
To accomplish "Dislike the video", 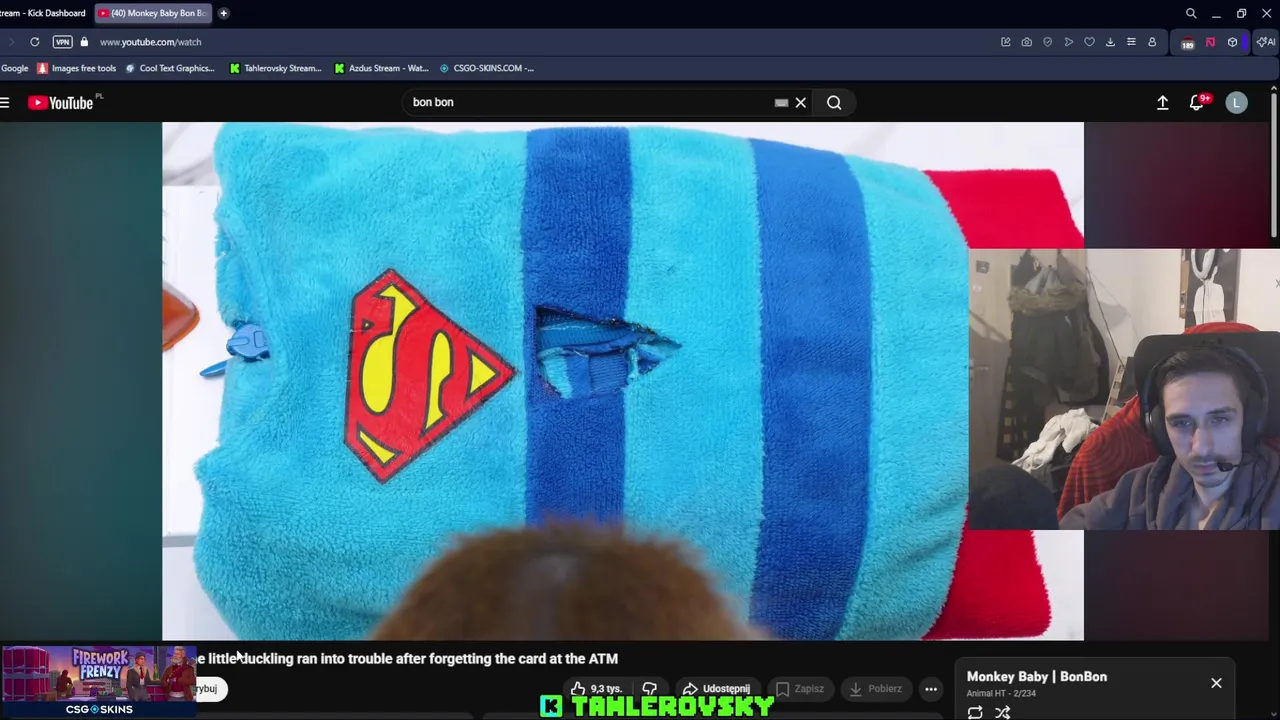I will coord(649,689).
